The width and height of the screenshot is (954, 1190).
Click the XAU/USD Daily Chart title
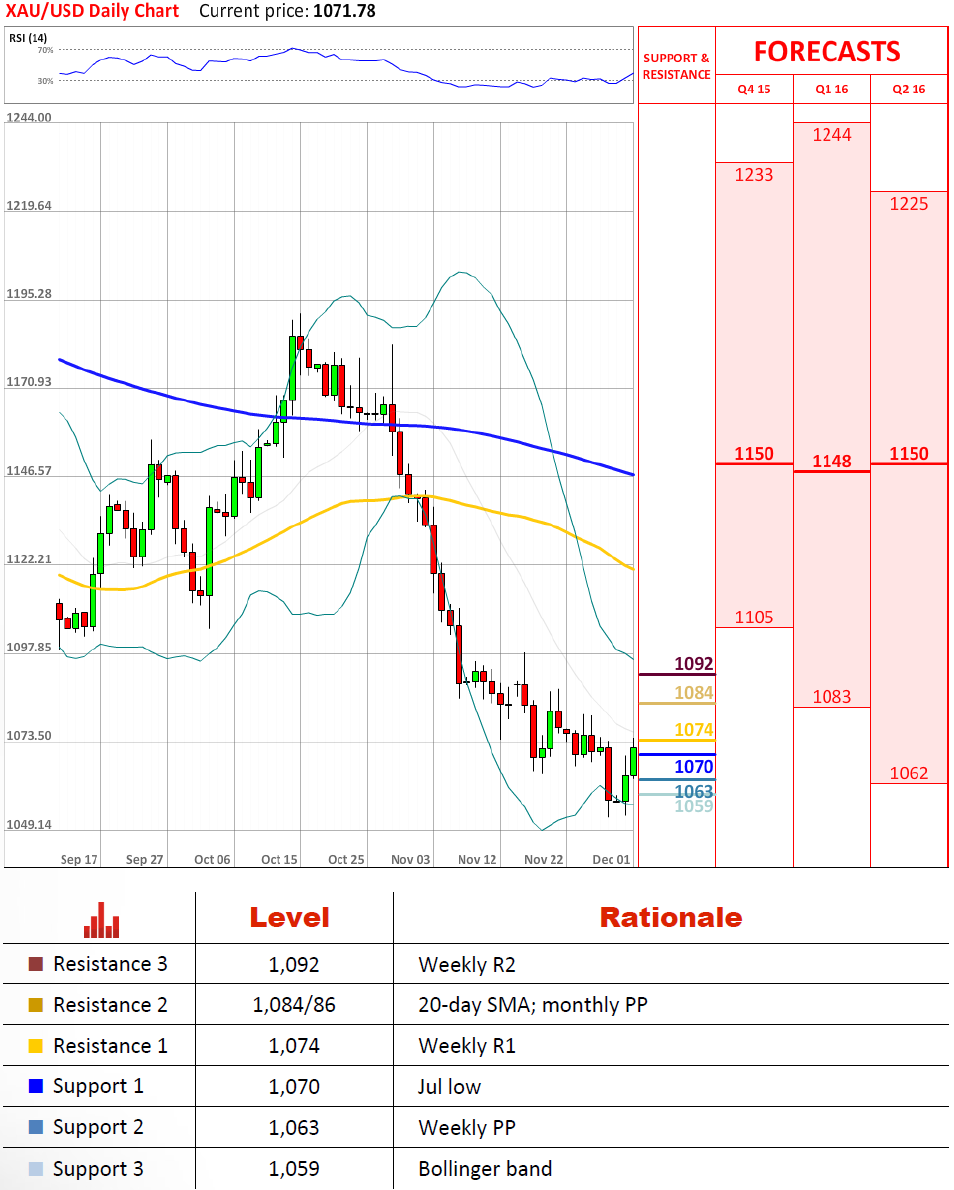click(93, 12)
